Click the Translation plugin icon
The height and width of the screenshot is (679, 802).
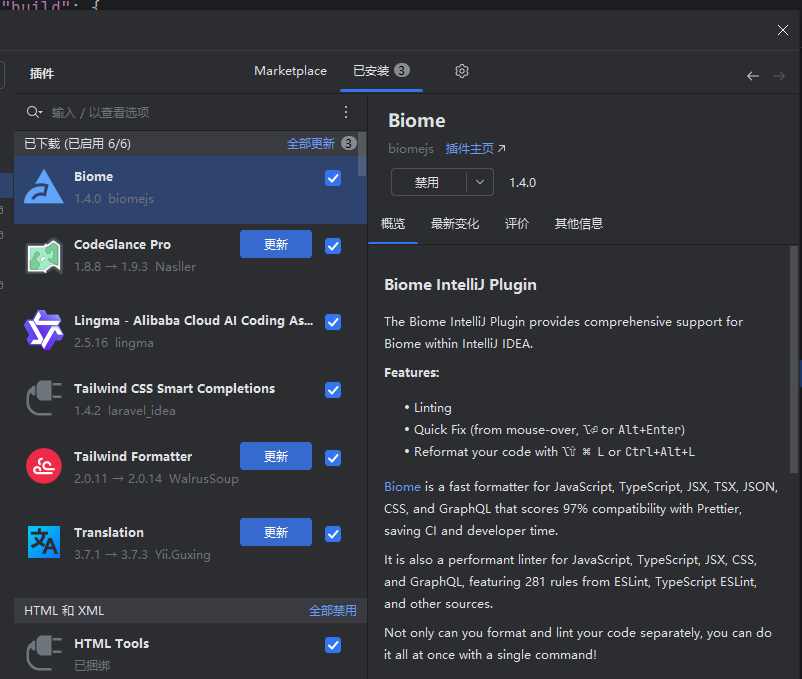(x=44, y=542)
